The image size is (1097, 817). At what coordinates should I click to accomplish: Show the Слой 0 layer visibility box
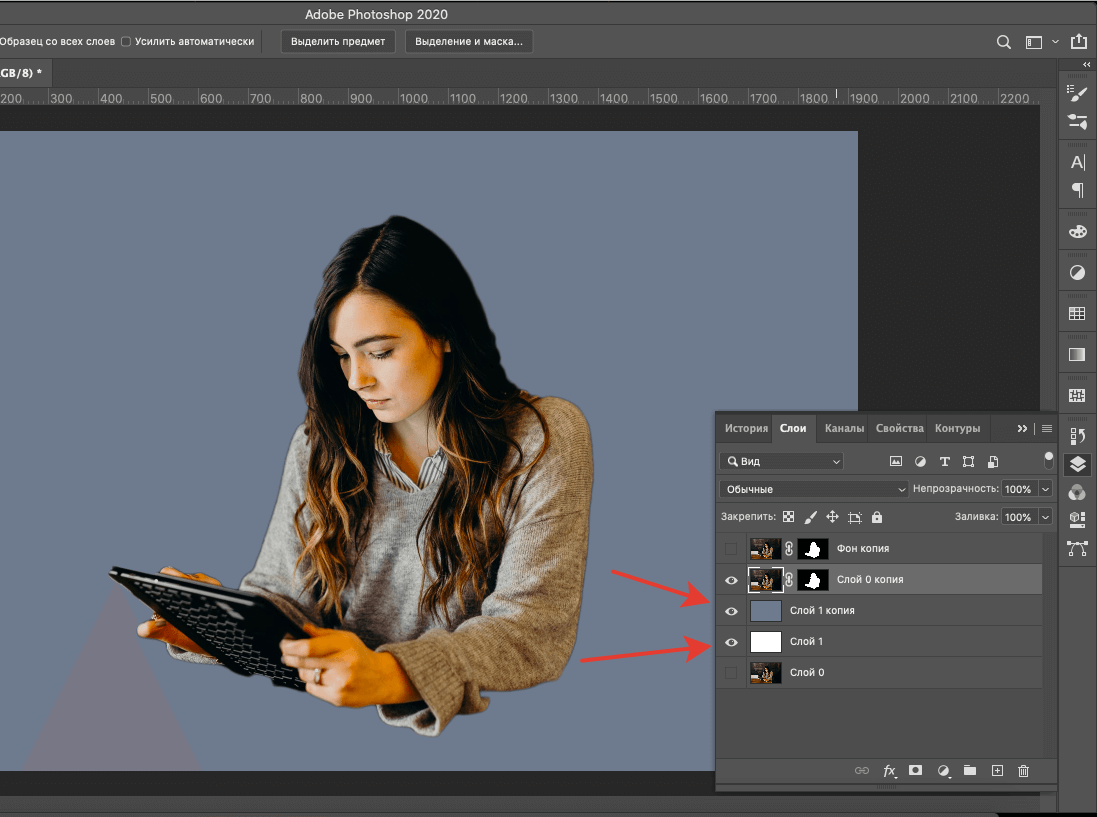731,673
